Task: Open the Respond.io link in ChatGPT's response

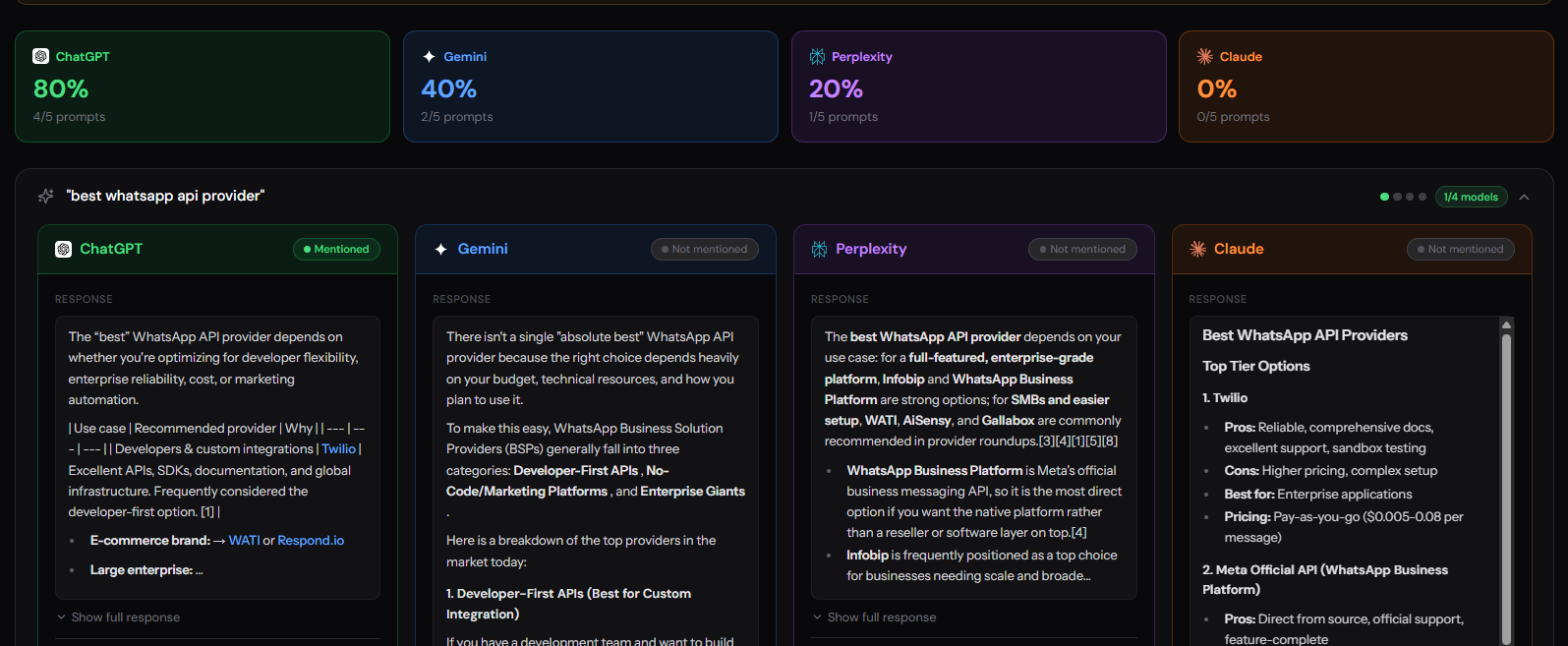Action: pyautogui.click(x=311, y=540)
